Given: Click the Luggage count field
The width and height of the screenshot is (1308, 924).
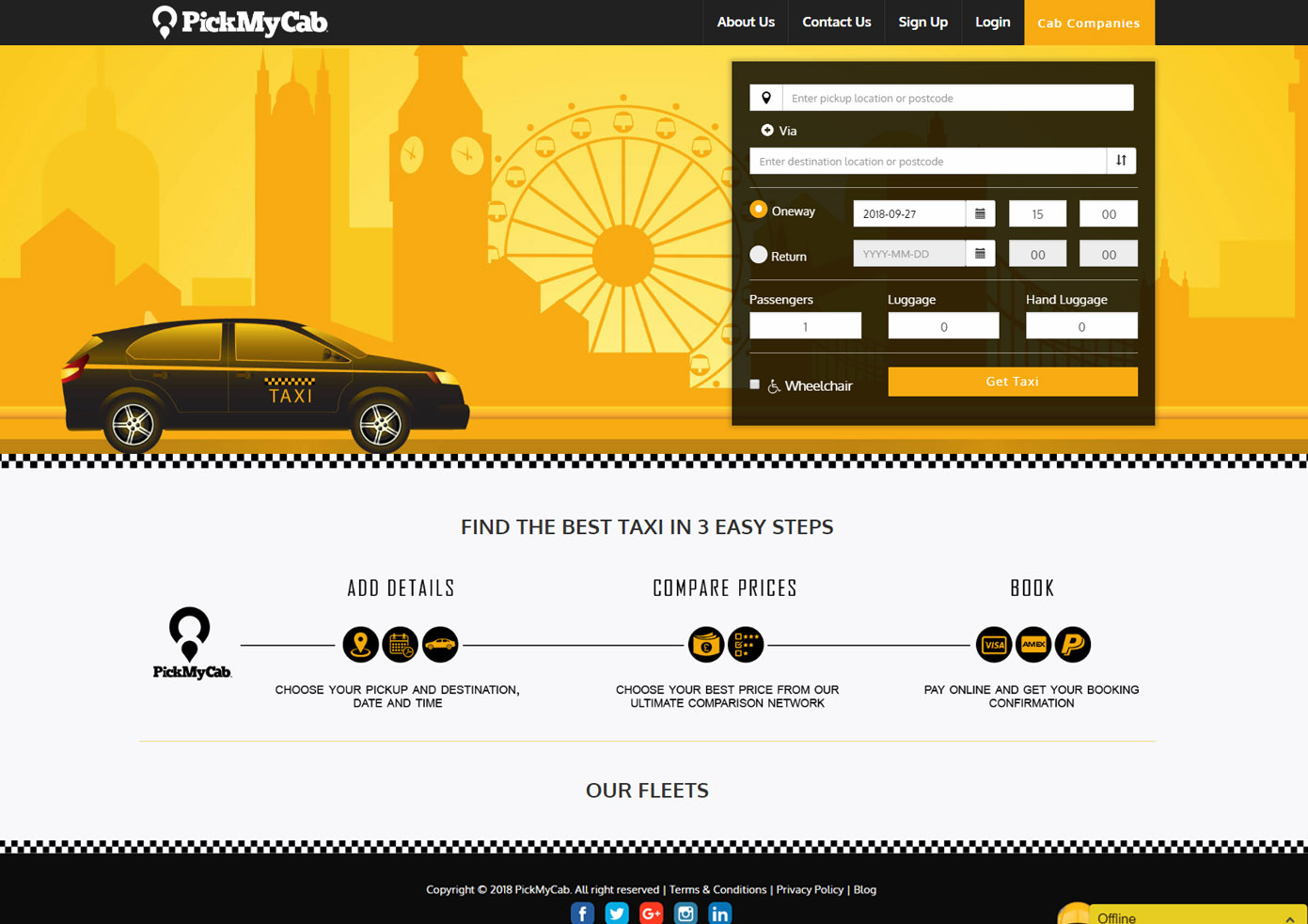Looking at the screenshot, I should click(943, 326).
